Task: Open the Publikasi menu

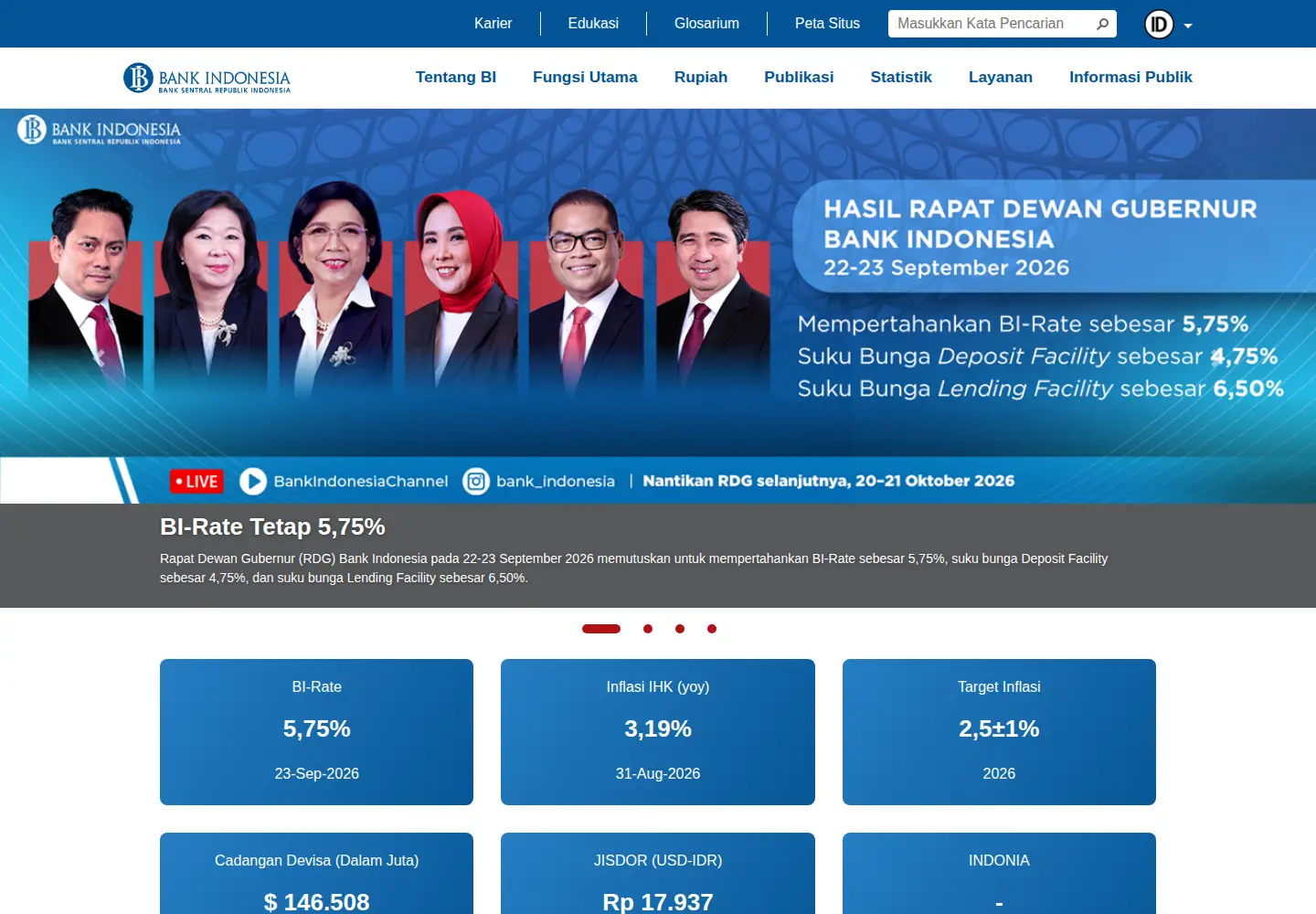Action: coord(799,78)
